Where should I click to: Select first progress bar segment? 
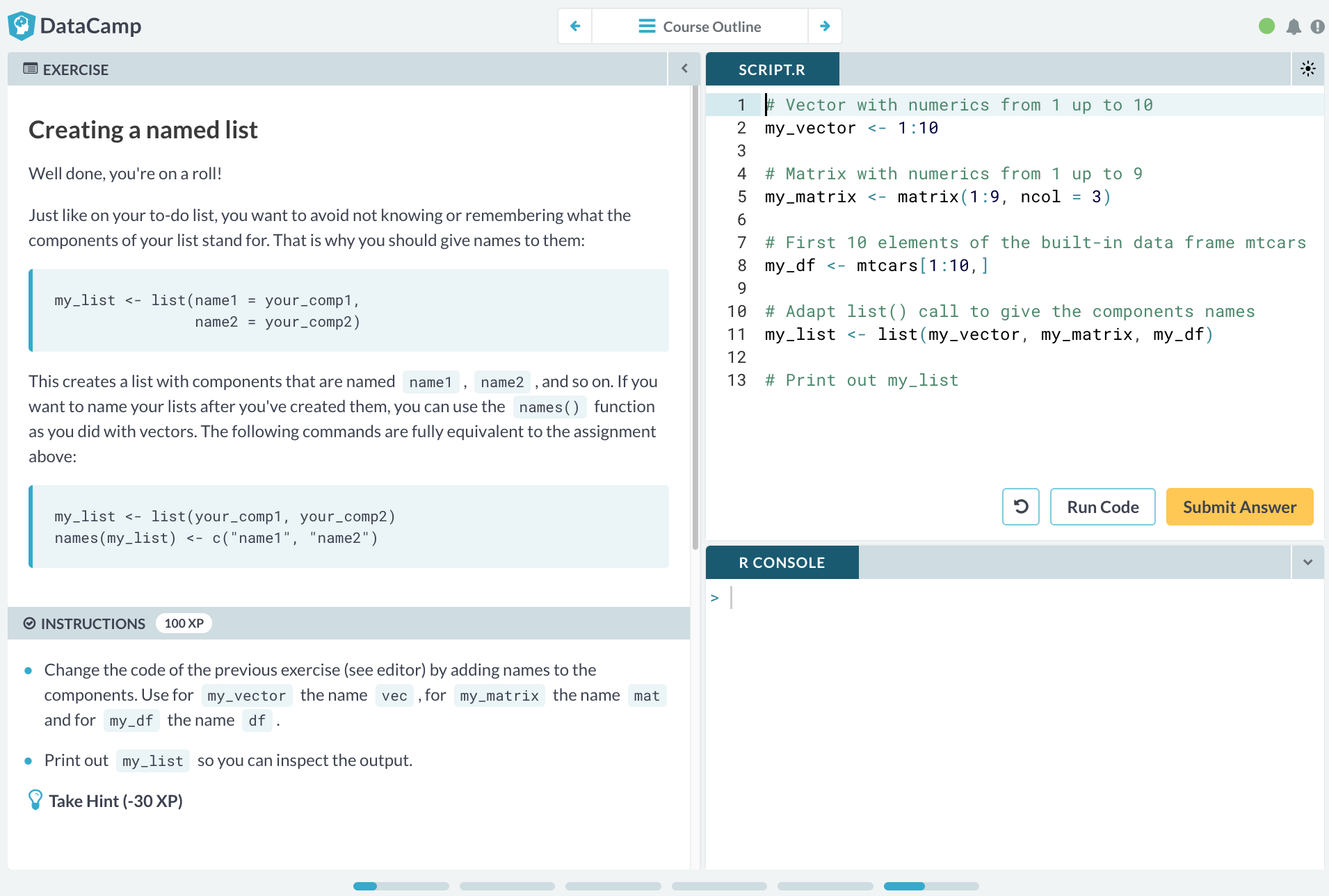coord(401,886)
